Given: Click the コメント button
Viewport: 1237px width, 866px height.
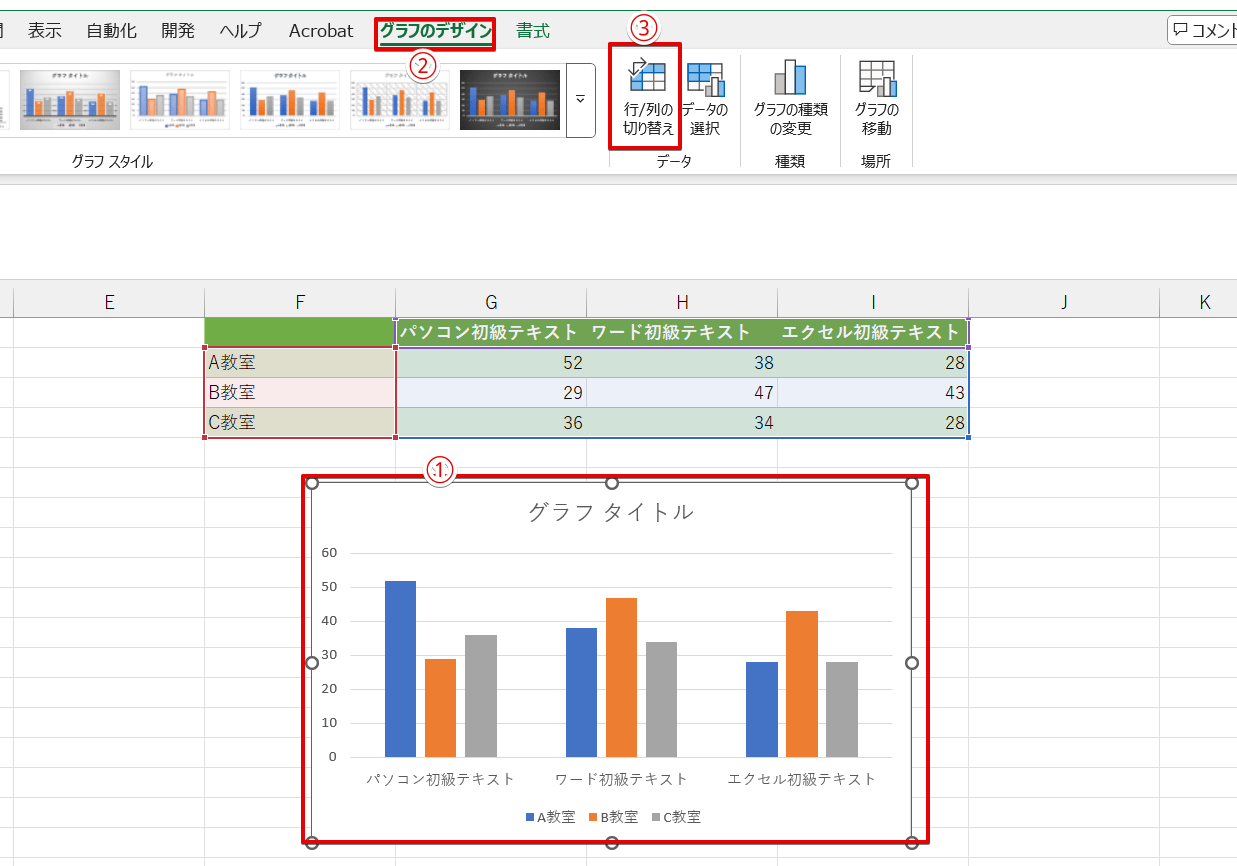Looking at the screenshot, I should click(1204, 30).
